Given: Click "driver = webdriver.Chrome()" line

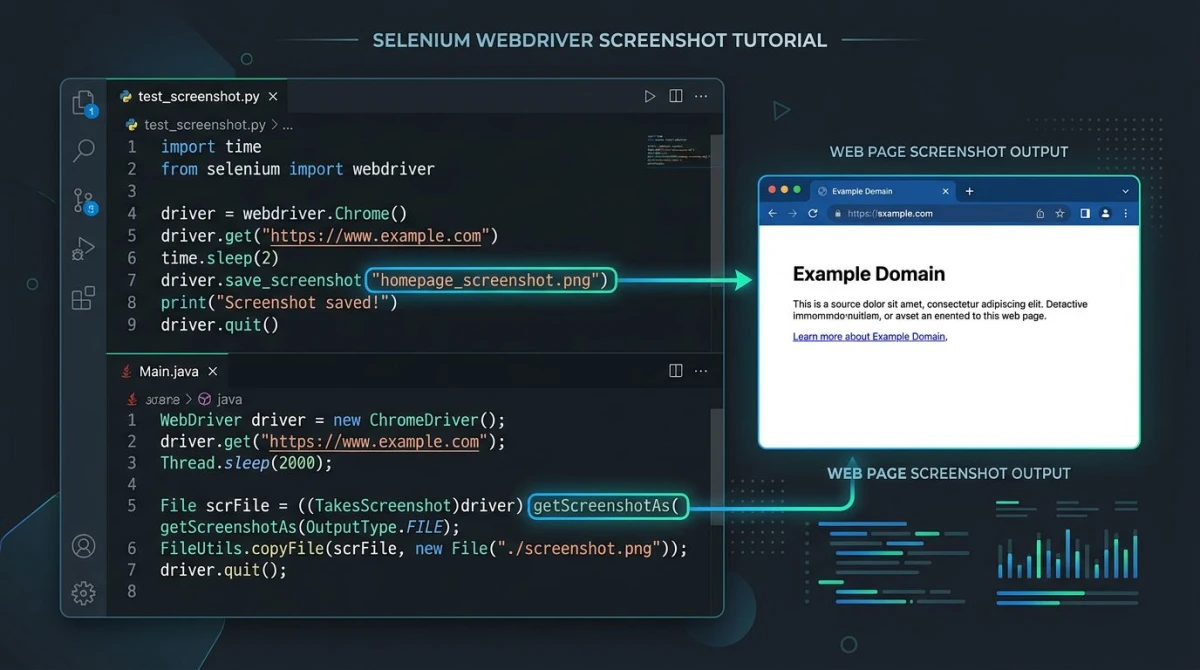Looking at the screenshot, I should [284, 214].
